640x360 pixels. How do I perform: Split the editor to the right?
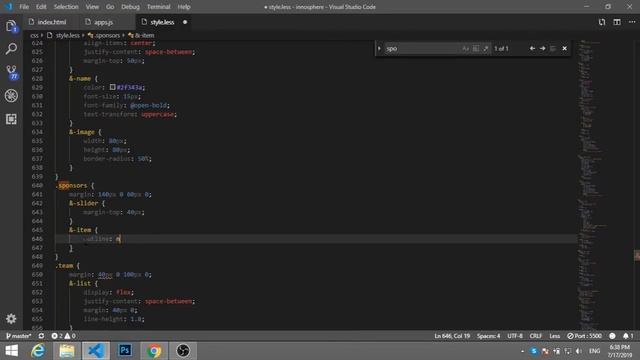[x=617, y=22]
